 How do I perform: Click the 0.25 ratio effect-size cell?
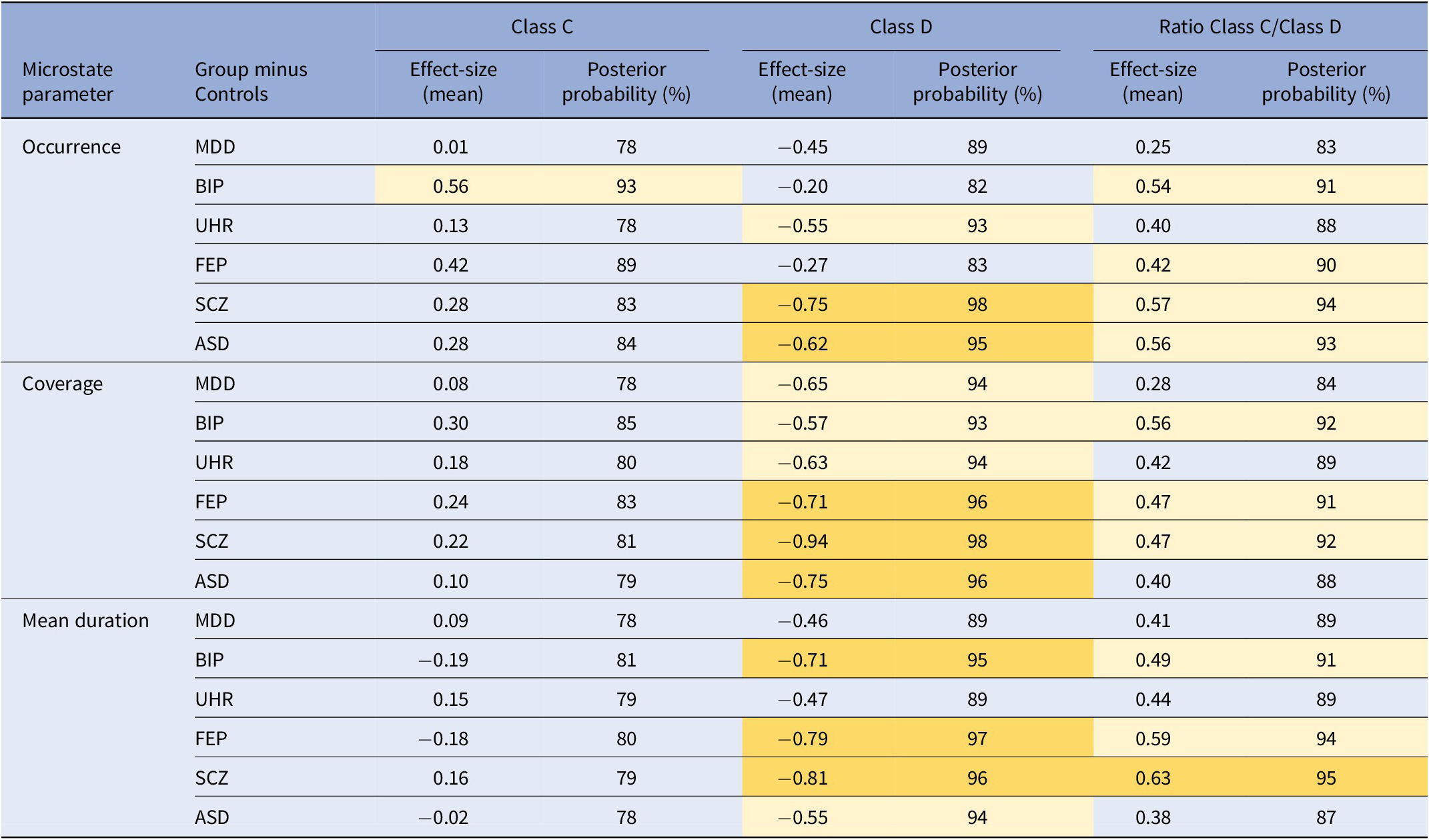1153,147
